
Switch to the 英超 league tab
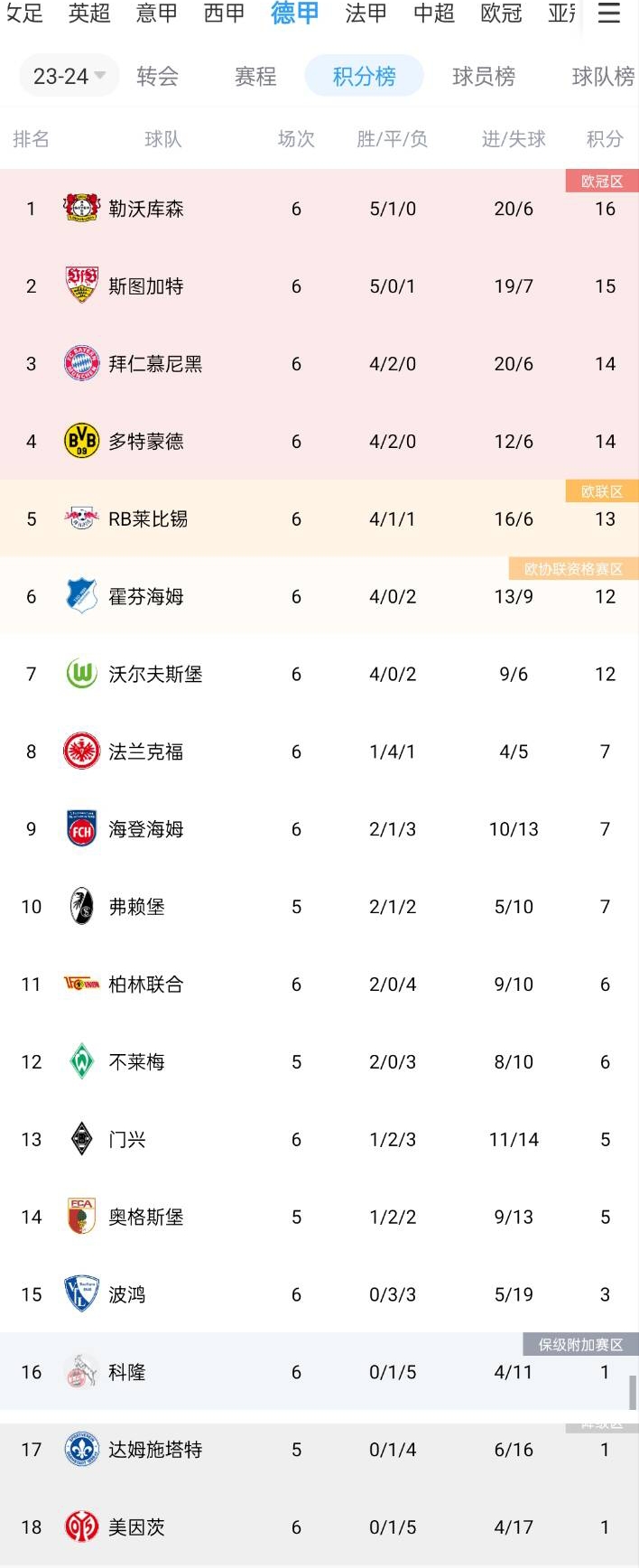point(89,14)
